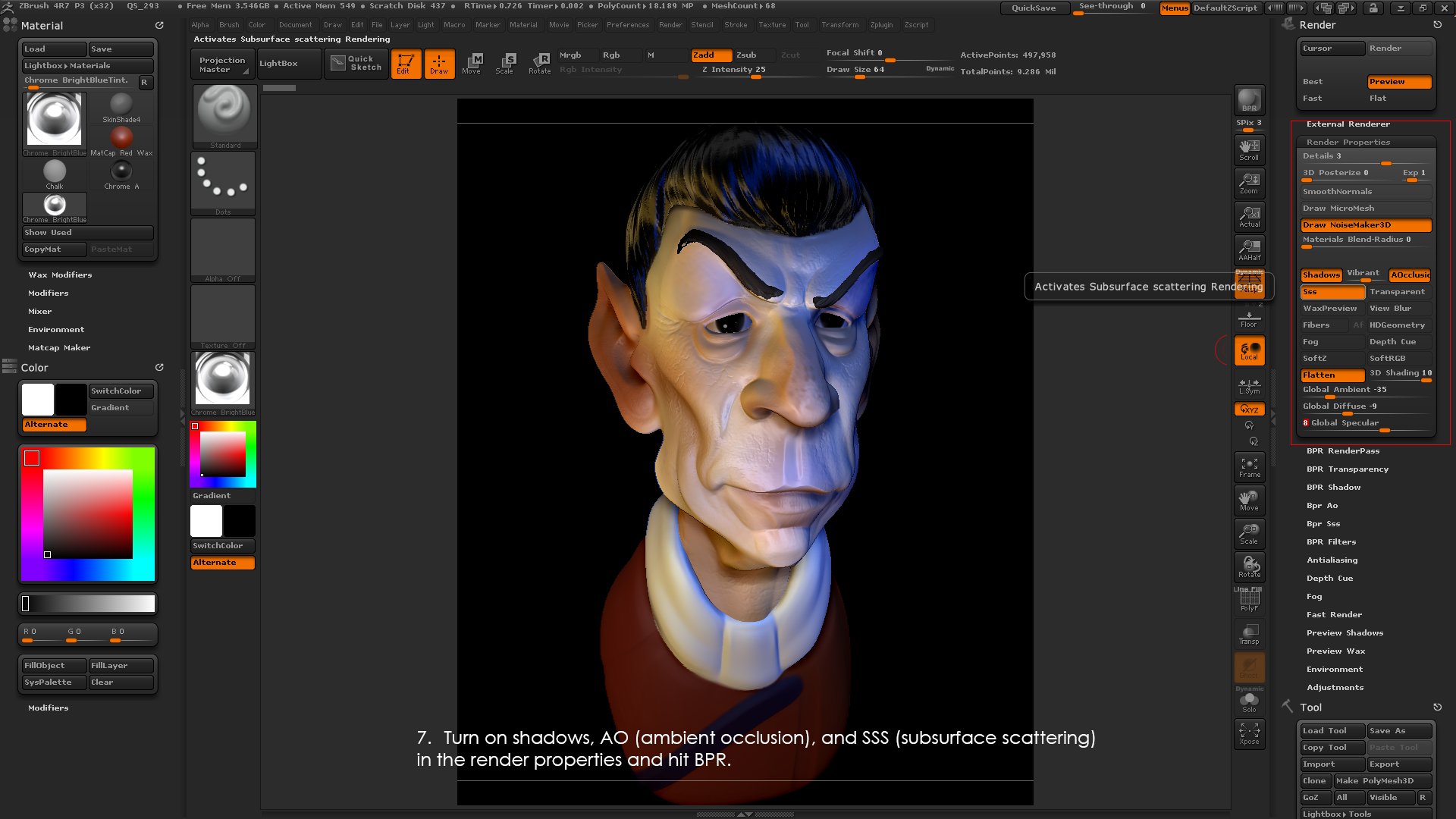
Task: Toggle AOcclusion render option
Action: point(1409,275)
